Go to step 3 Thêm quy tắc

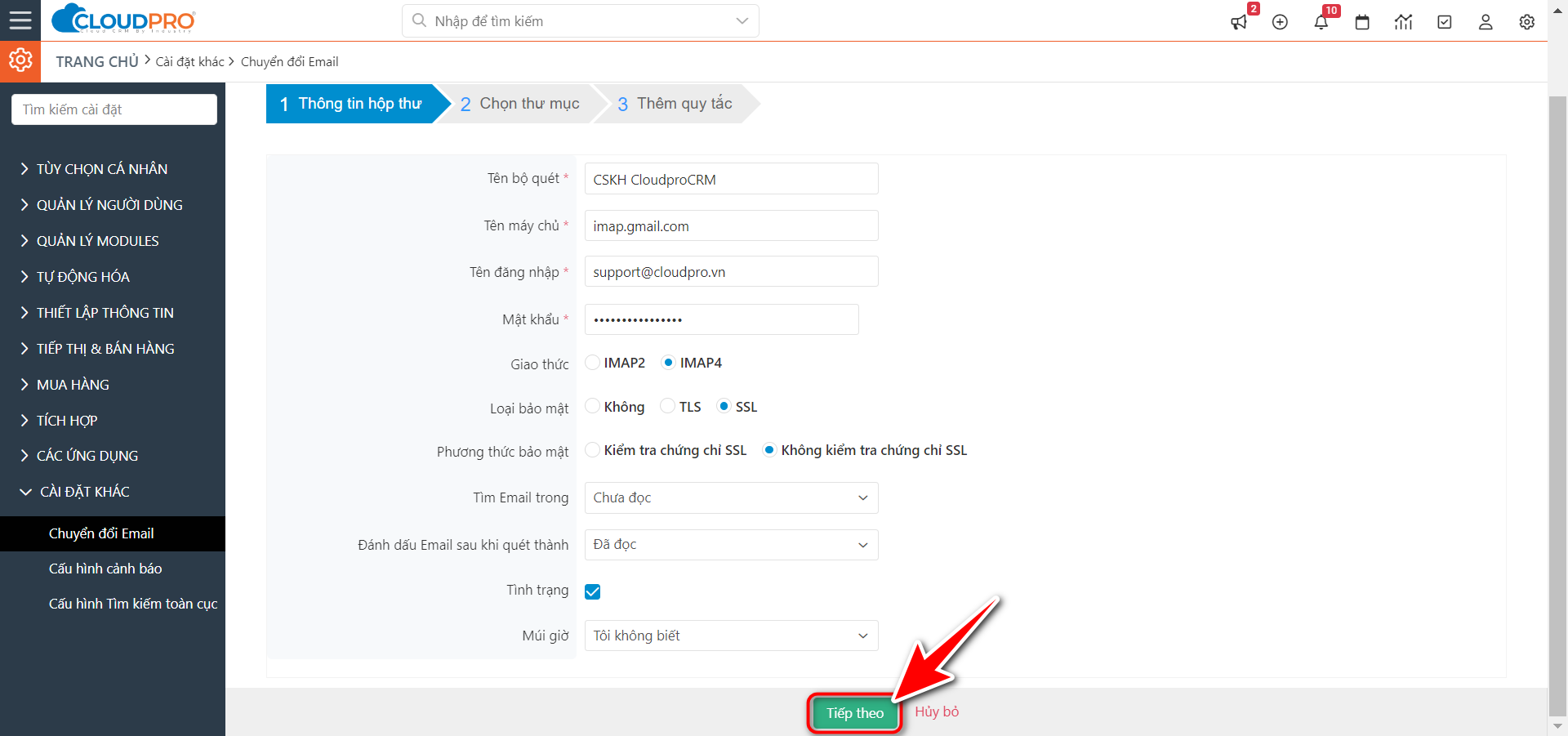[x=675, y=104]
